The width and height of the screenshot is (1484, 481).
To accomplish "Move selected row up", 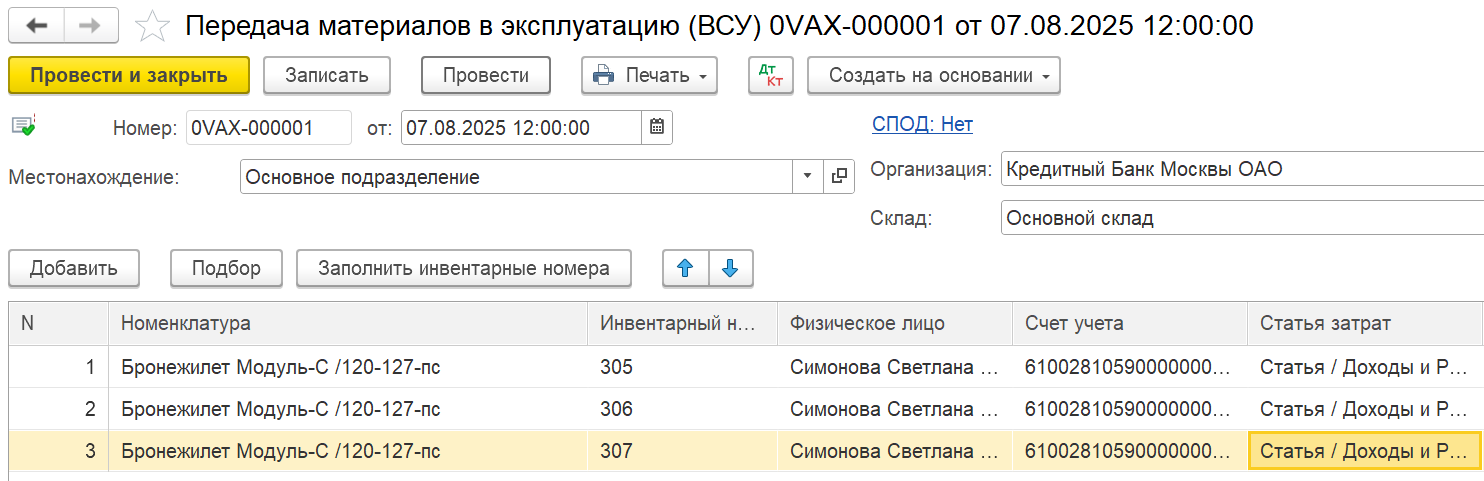I will [685, 268].
